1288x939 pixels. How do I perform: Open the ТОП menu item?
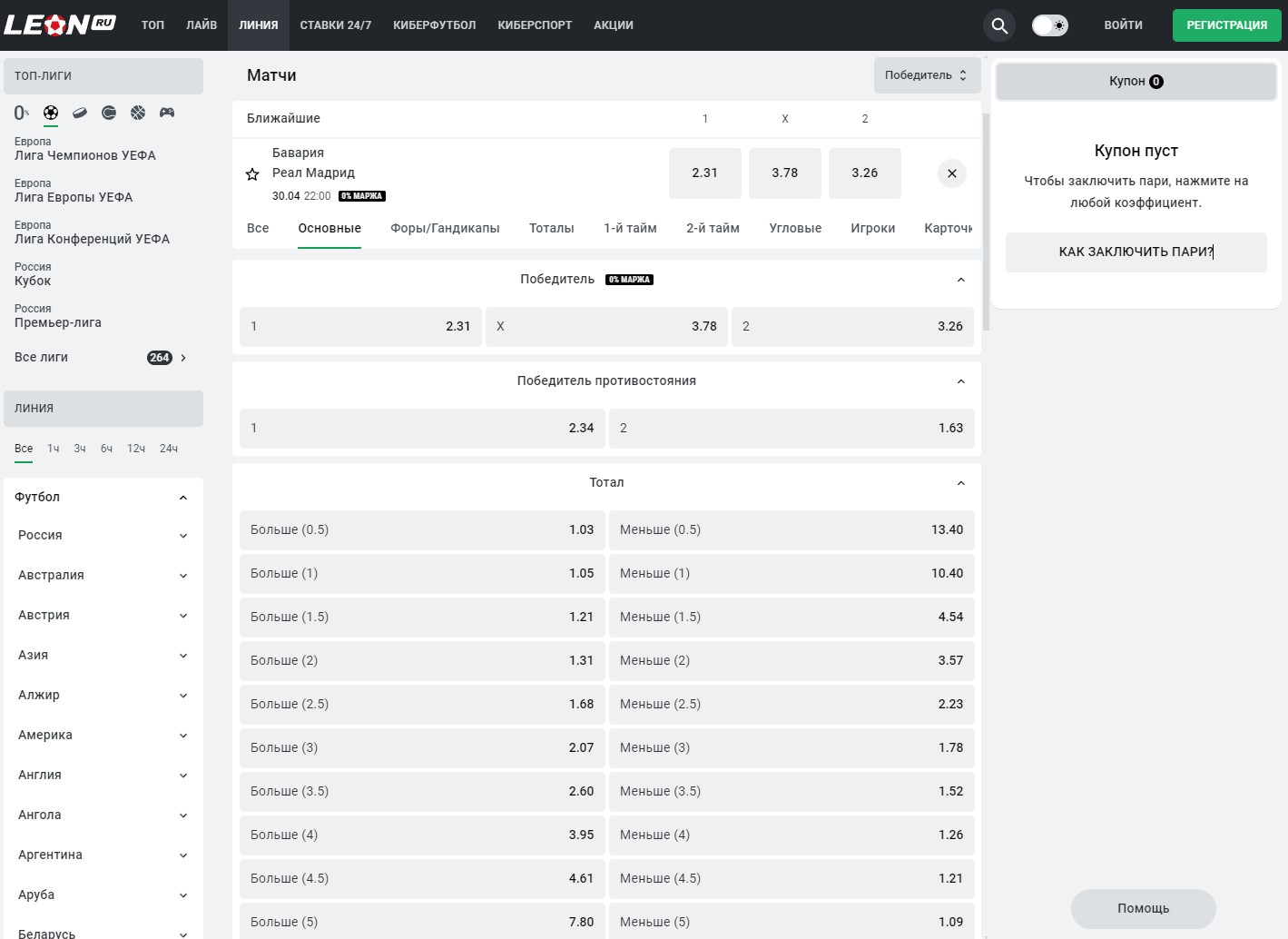tap(152, 25)
